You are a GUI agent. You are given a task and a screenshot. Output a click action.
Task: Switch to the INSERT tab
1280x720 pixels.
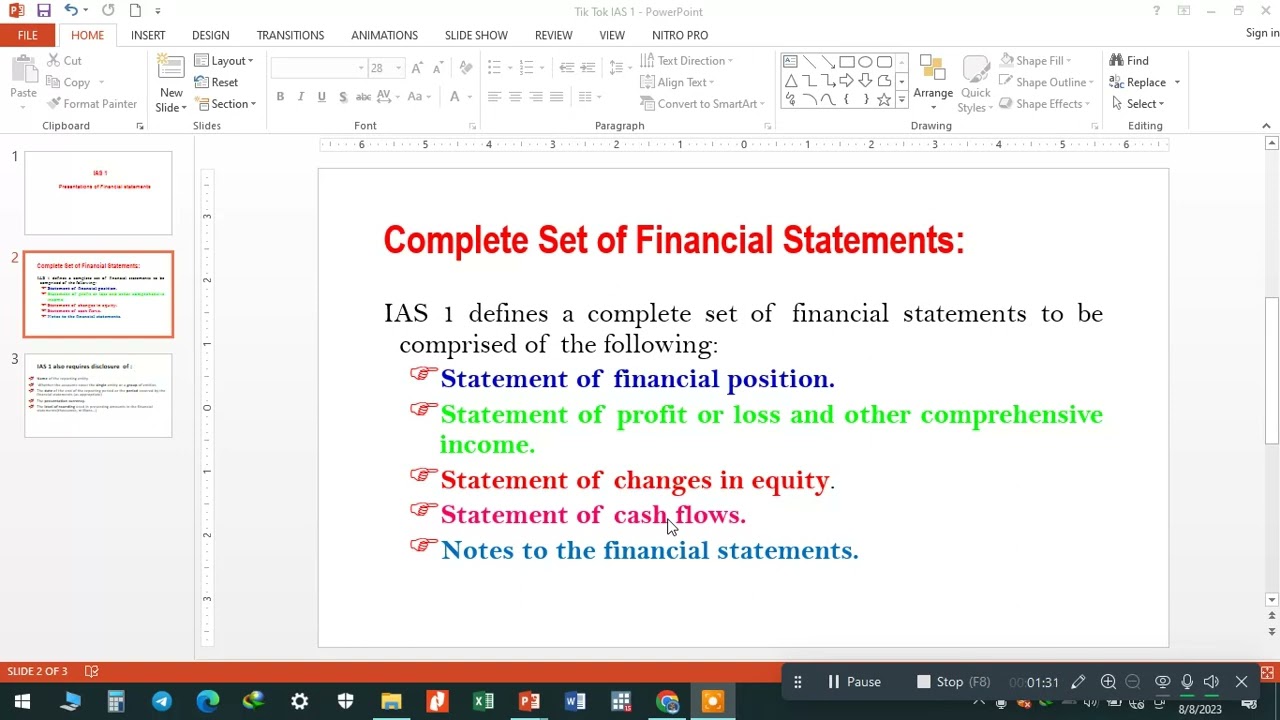[x=148, y=35]
